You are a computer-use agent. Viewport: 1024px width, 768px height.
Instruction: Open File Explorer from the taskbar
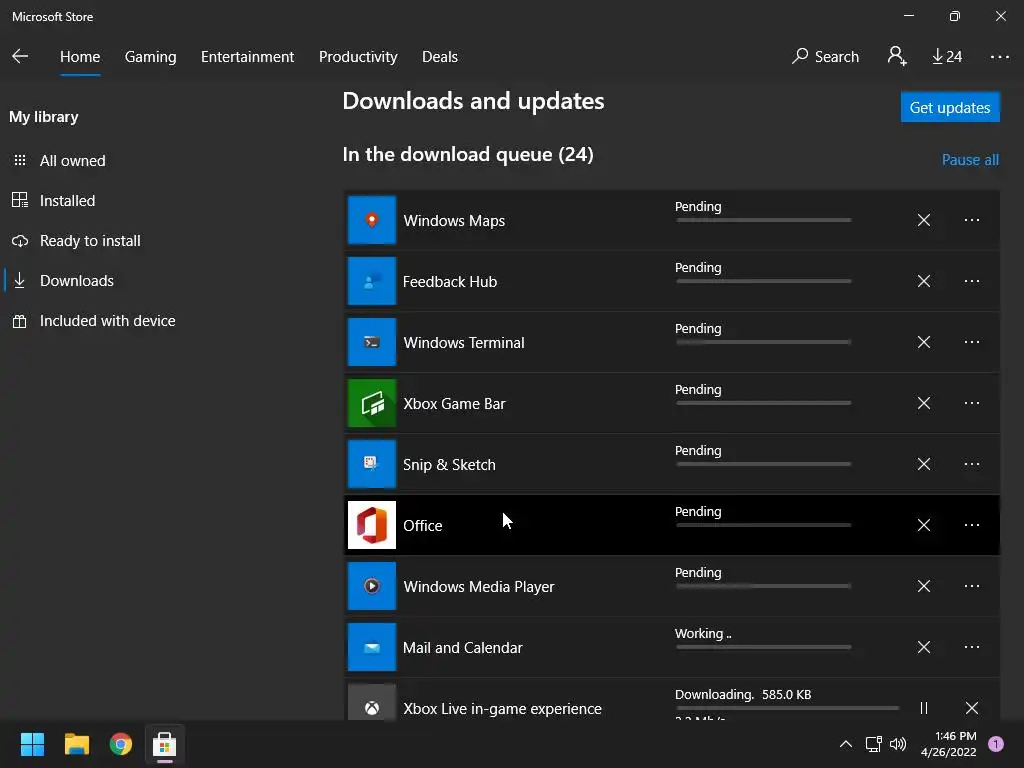click(76, 744)
